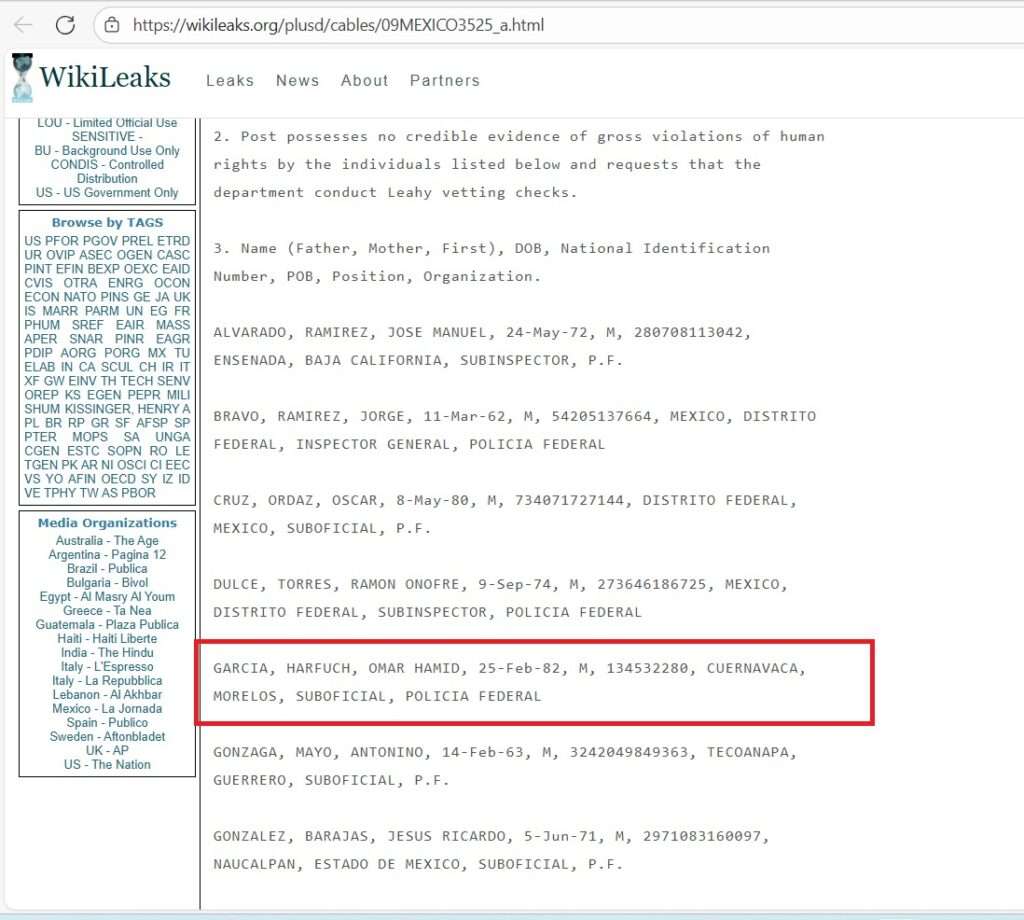The width and height of the screenshot is (1024, 920).
Task: Open Australia - The Age link
Action: [x=107, y=541]
